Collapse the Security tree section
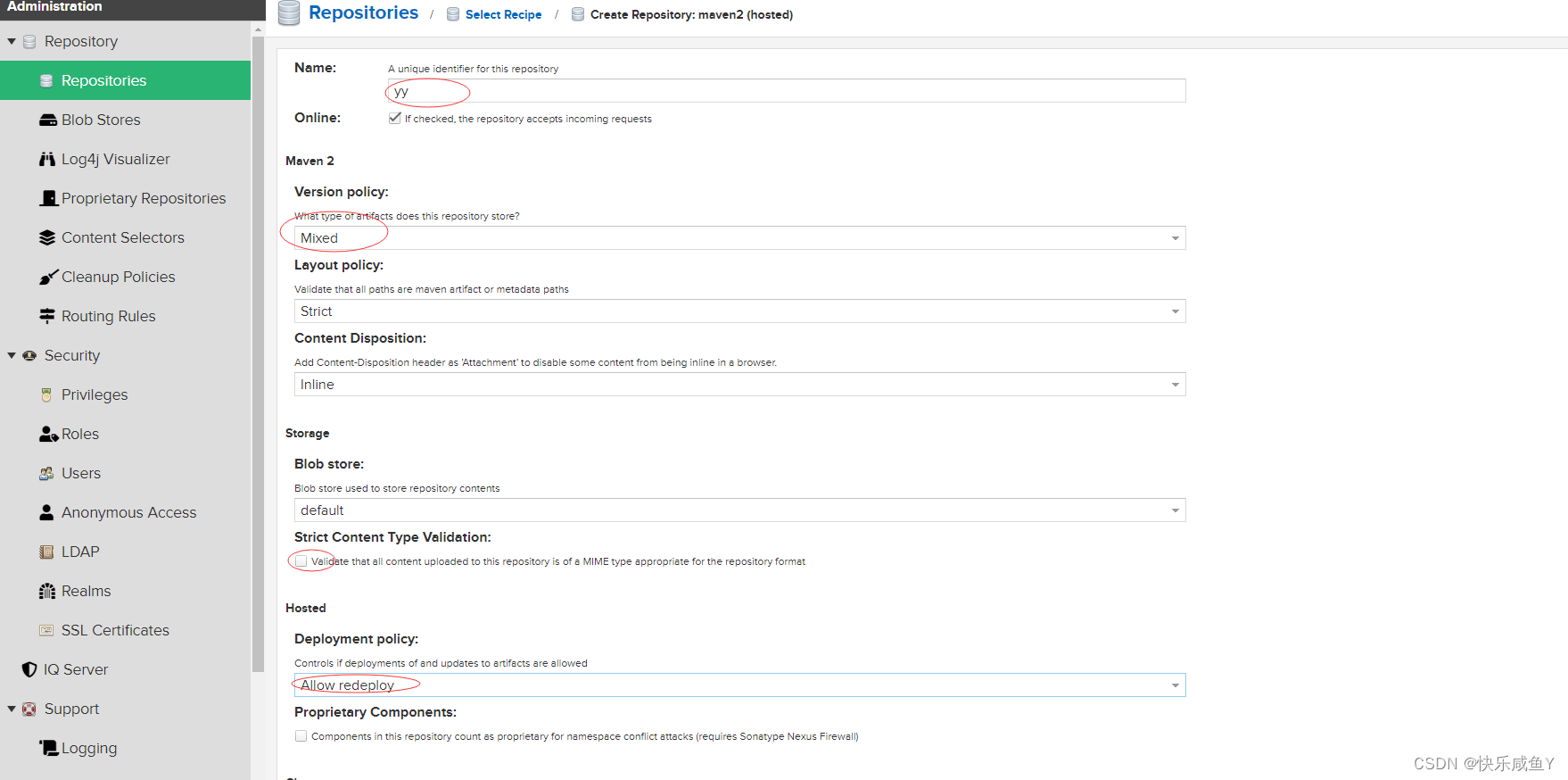This screenshot has width=1568, height=780. 12,355
